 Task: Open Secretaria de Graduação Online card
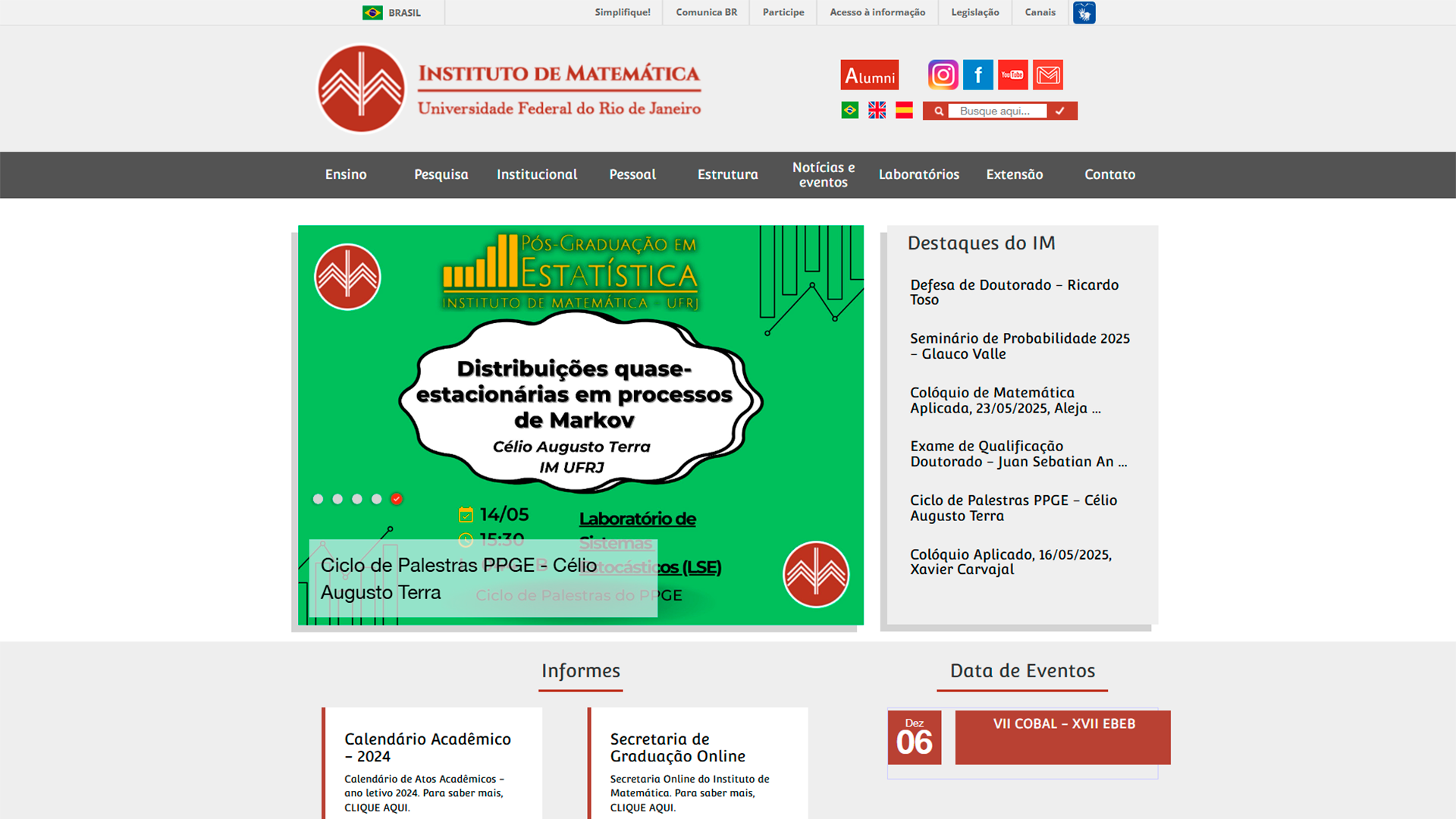click(x=698, y=763)
